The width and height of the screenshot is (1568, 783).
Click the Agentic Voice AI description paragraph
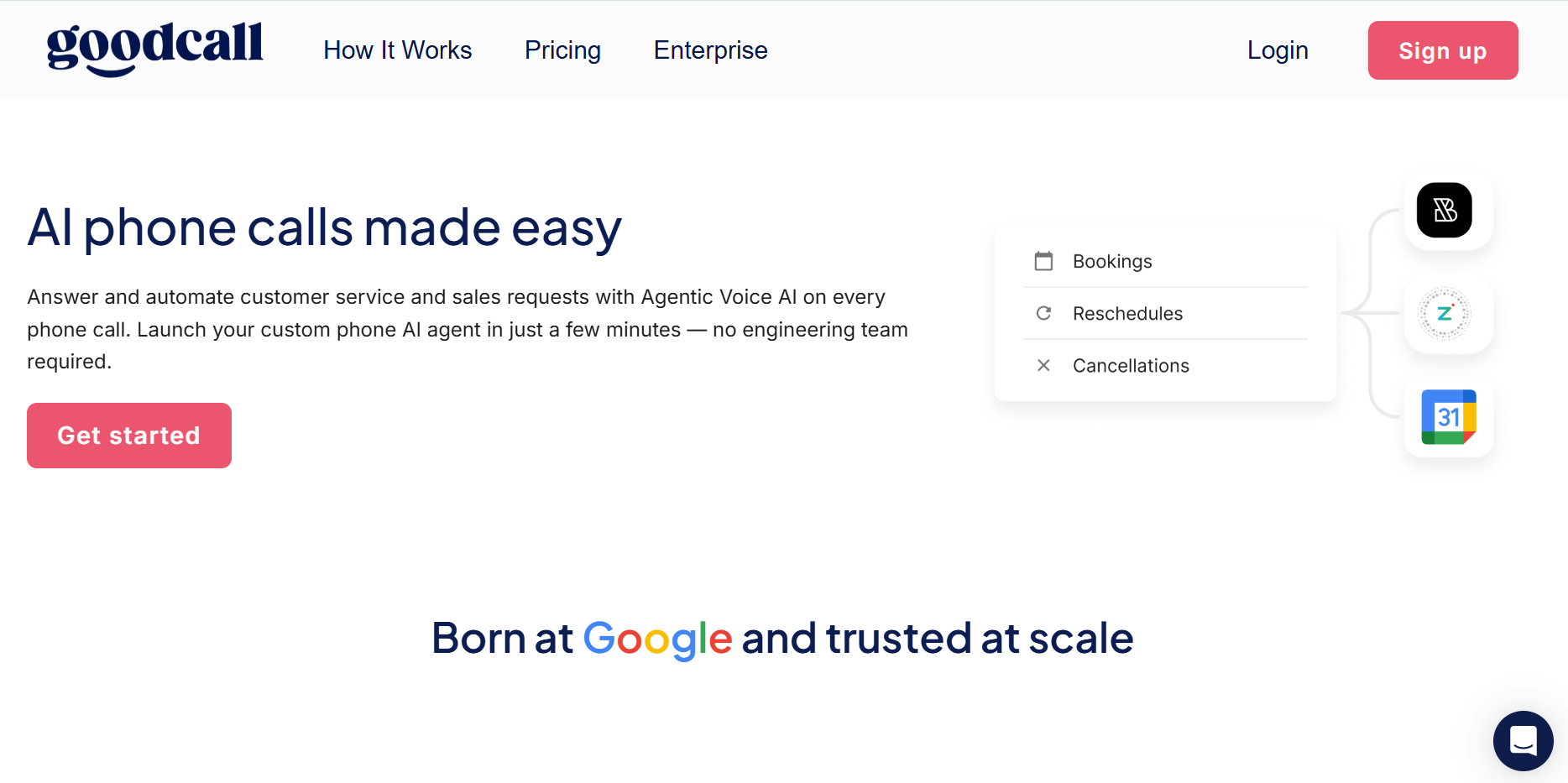point(467,329)
